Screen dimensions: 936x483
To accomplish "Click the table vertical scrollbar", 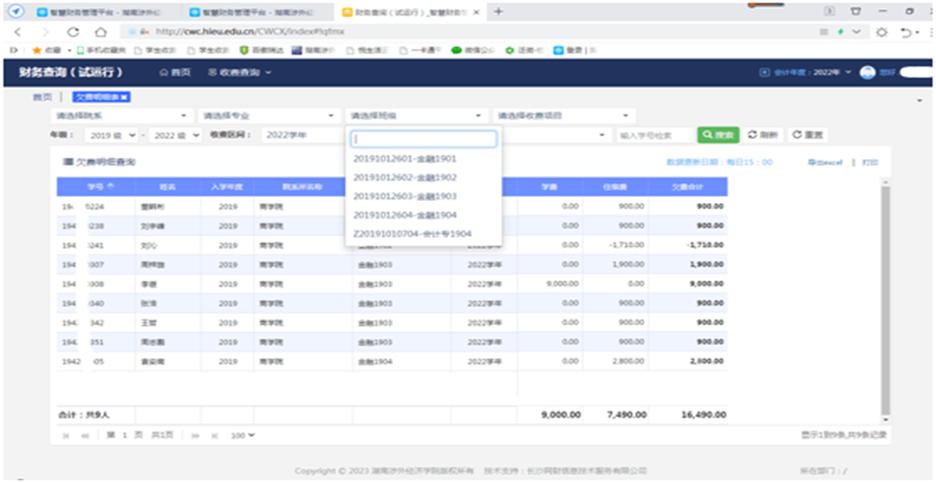I will pyautogui.click(x=886, y=299).
